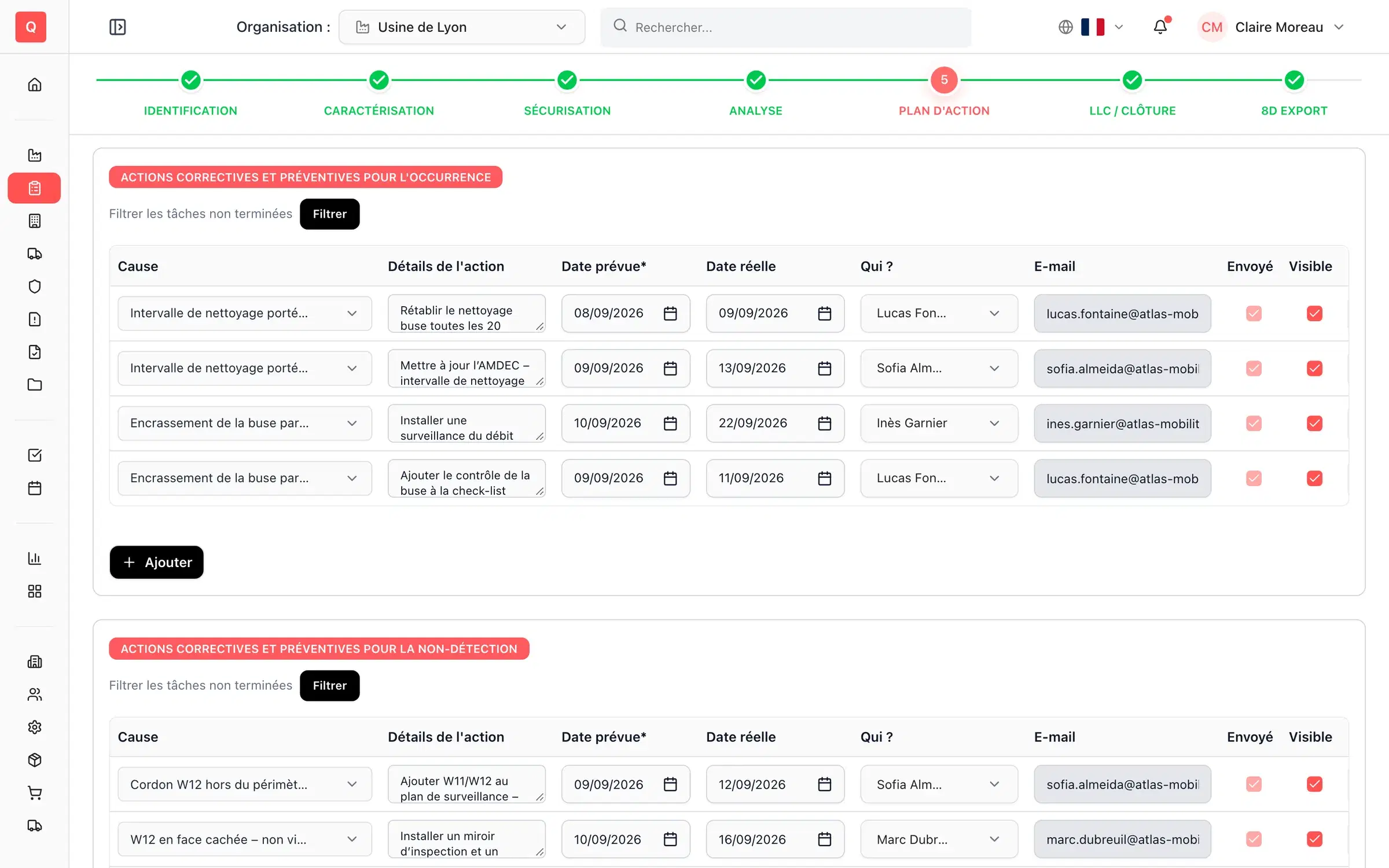Expand Cause dropdown in Rétablir le nettoyage row
The image size is (1389, 868).
coord(244,313)
